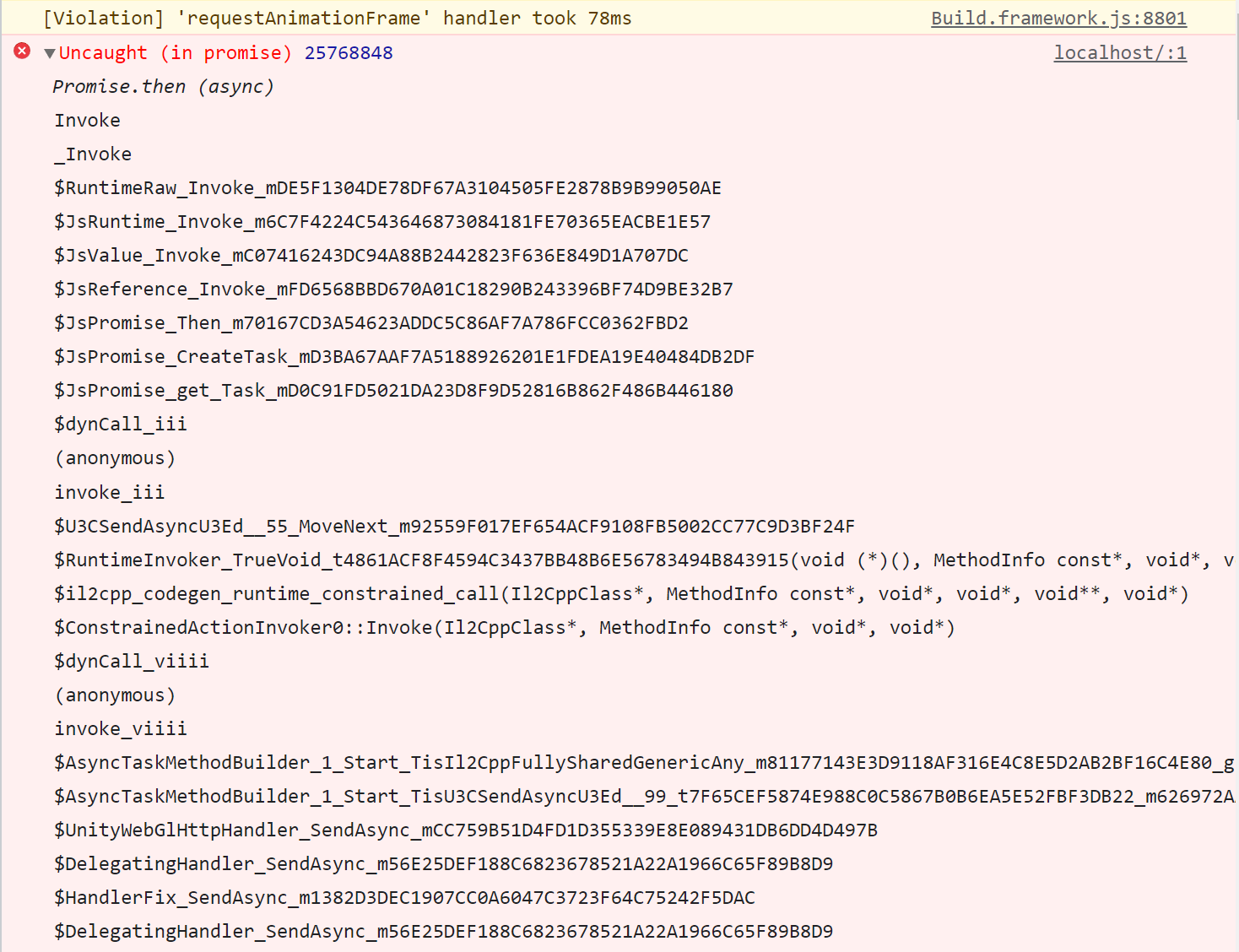This screenshot has height=952, width=1239.
Task: Click the $JsReference_Invoke stack frame
Action: click(393, 289)
